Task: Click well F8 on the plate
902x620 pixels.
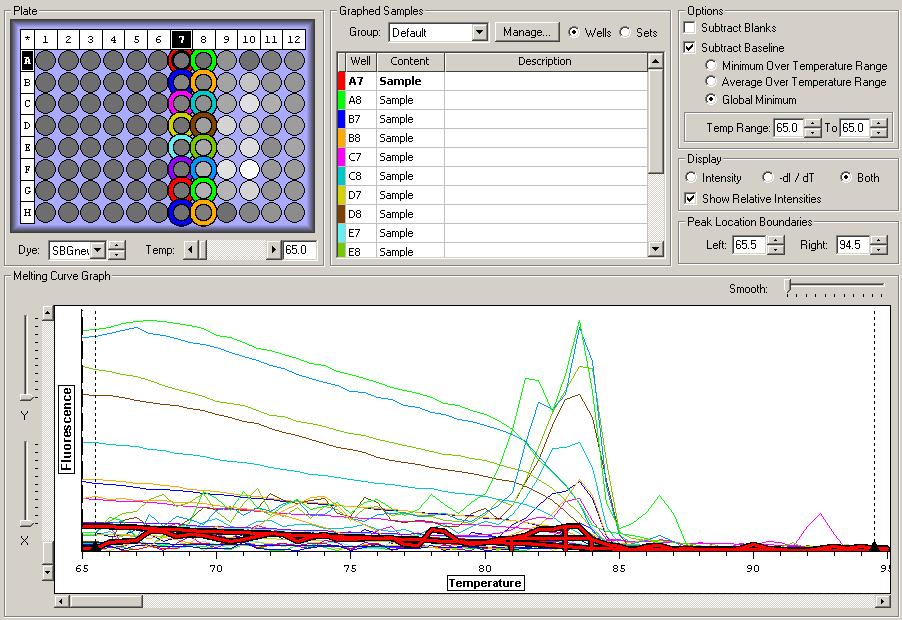Action: pos(204,169)
